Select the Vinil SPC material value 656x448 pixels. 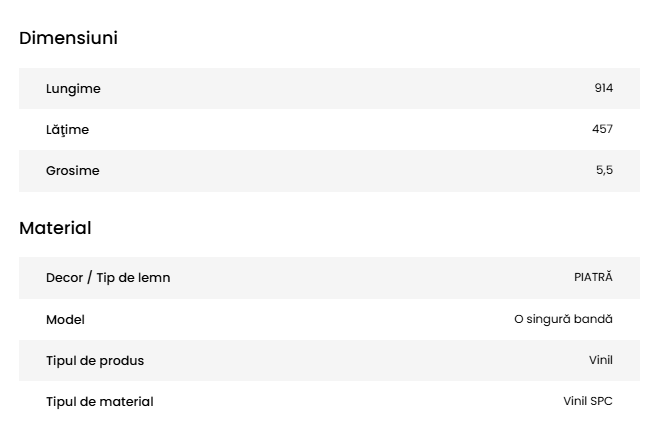click(588, 402)
